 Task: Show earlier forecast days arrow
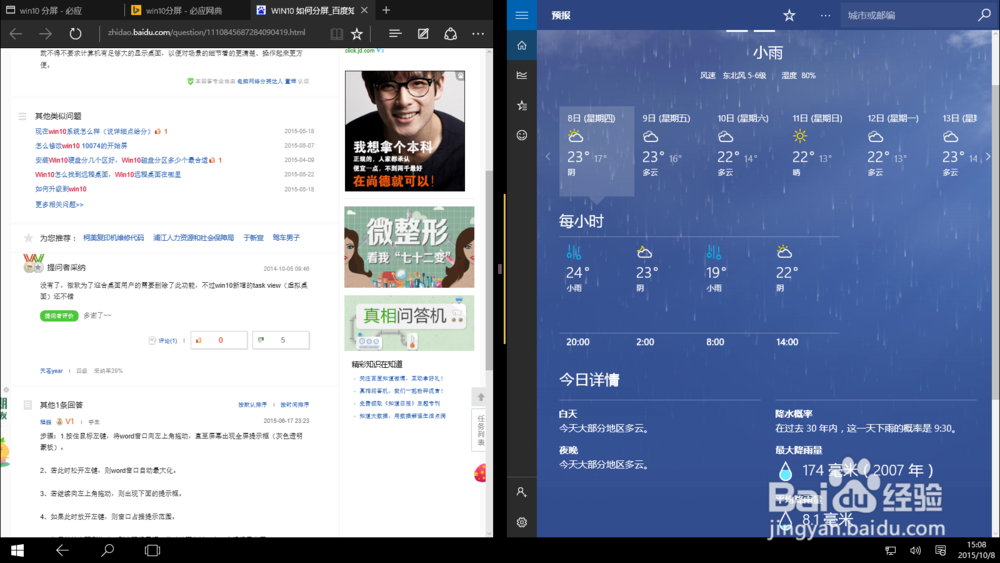548,156
